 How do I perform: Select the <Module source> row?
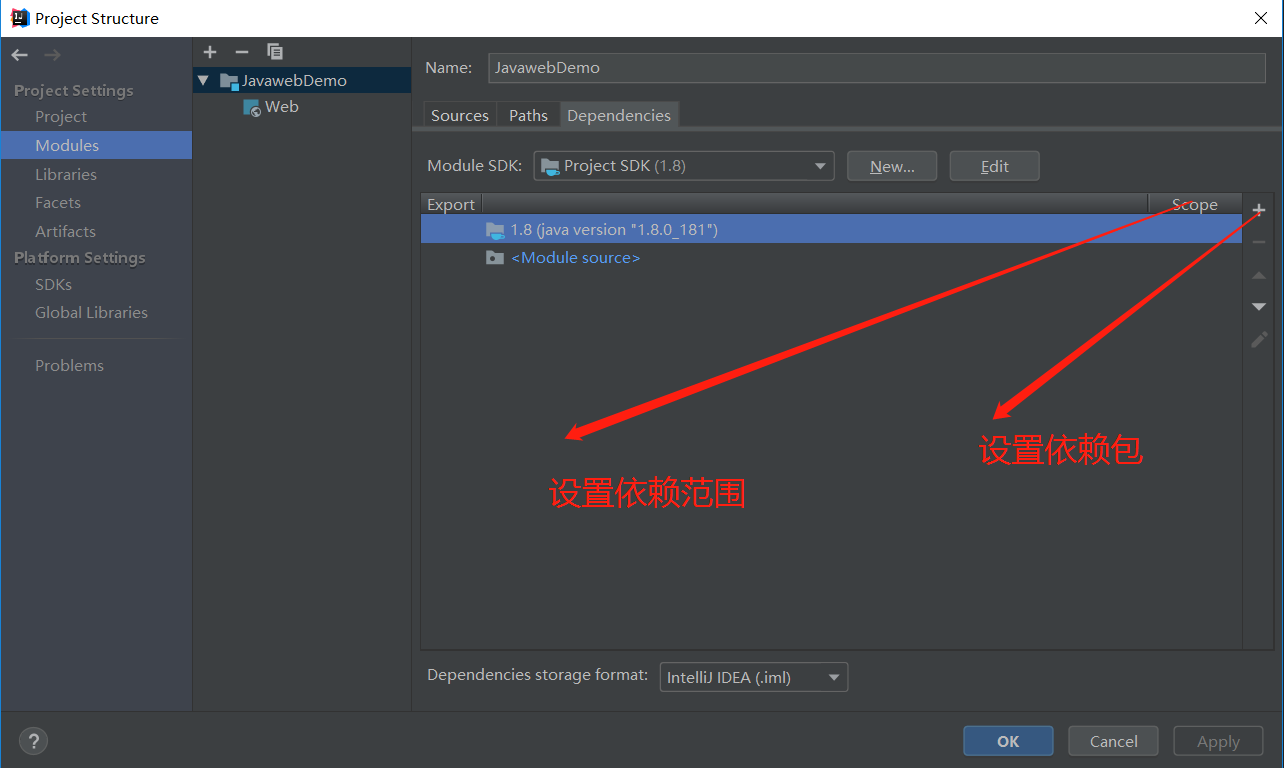(x=831, y=258)
